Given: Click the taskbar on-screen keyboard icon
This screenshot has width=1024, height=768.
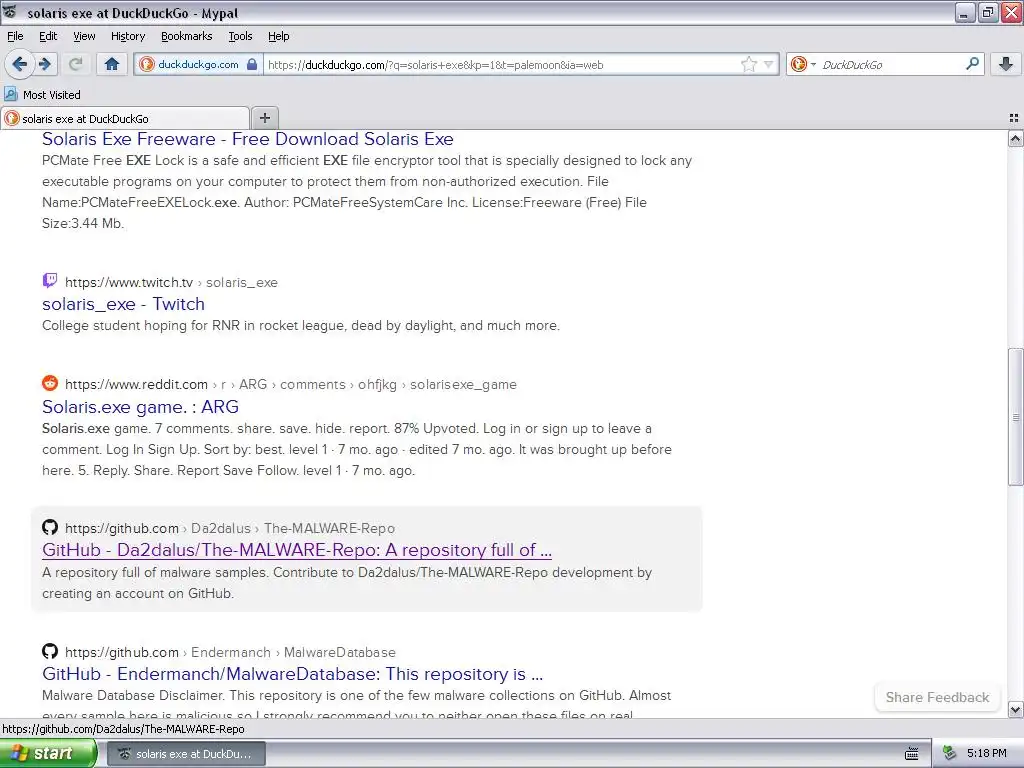Looking at the screenshot, I should tap(912, 754).
